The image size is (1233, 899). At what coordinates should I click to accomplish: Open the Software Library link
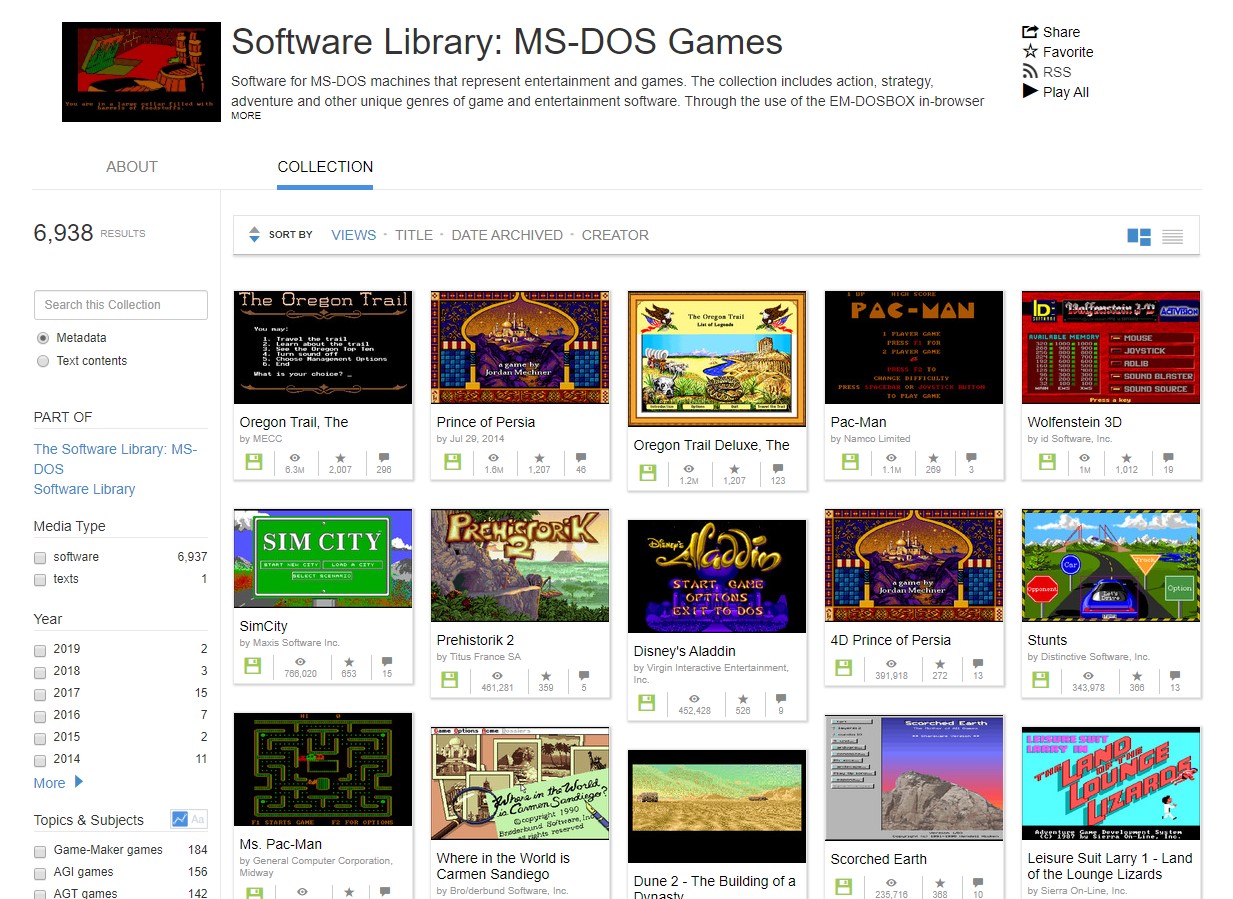tap(84, 489)
